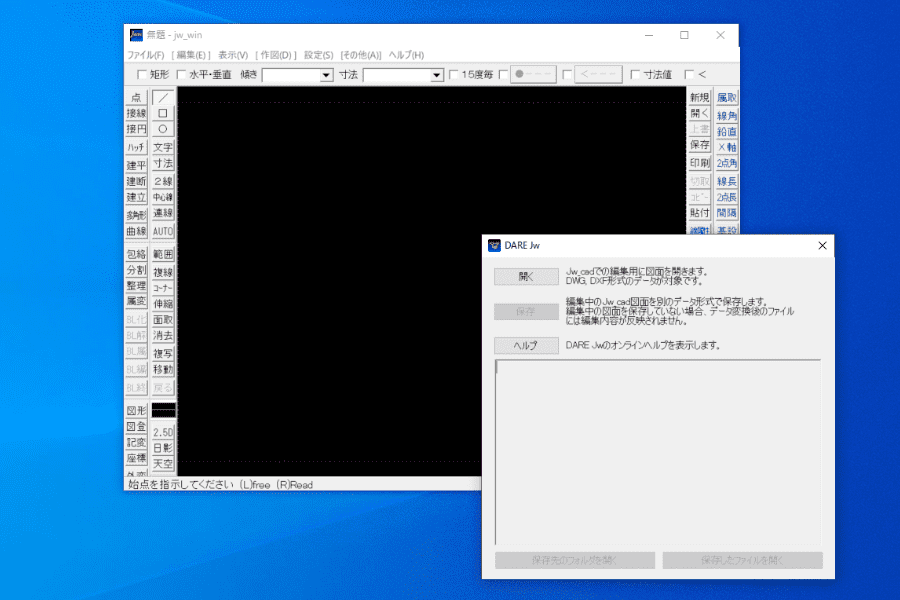The width and height of the screenshot is (900, 600).
Task: Select the 伸縮 extend/trim tool
Action: 163,303
